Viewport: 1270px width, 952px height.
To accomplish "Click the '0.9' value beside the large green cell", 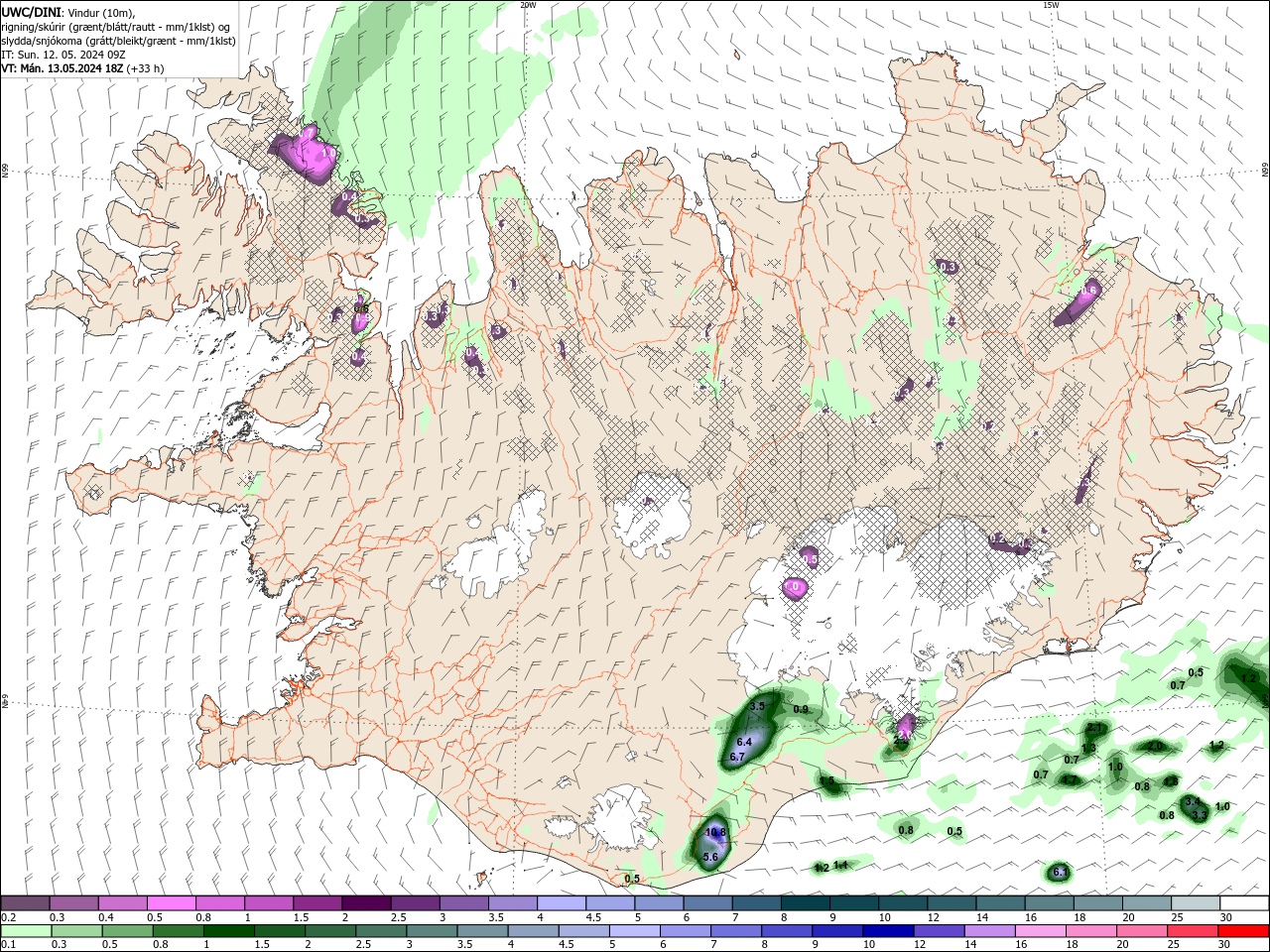I will point(801,709).
